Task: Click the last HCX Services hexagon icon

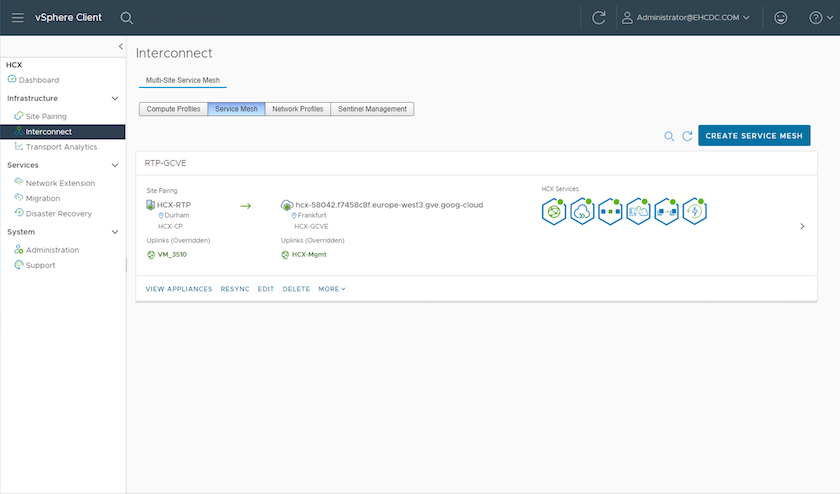Action: click(694, 211)
